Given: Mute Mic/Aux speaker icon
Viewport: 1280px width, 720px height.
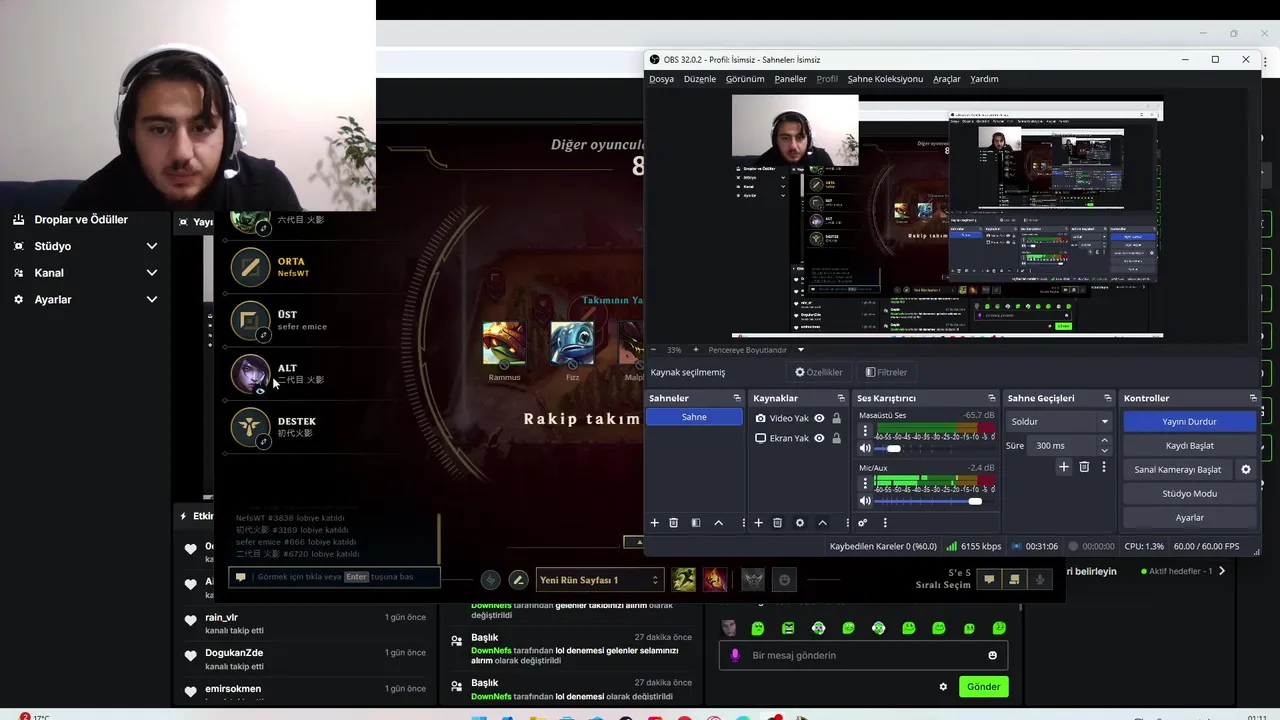Looking at the screenshot, I should (x=865, y=501).
